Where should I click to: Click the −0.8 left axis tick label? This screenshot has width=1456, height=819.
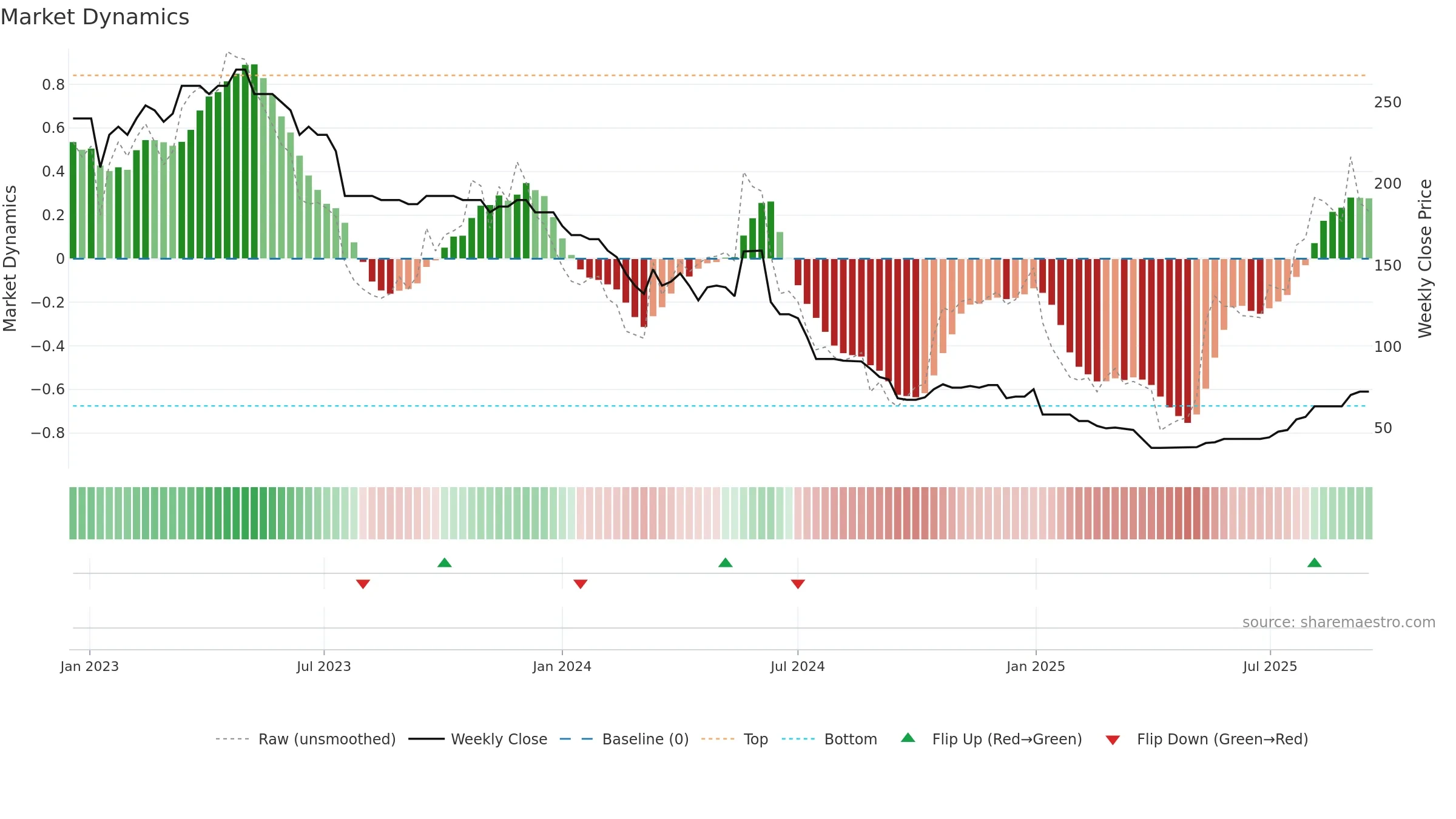[48, 433]
